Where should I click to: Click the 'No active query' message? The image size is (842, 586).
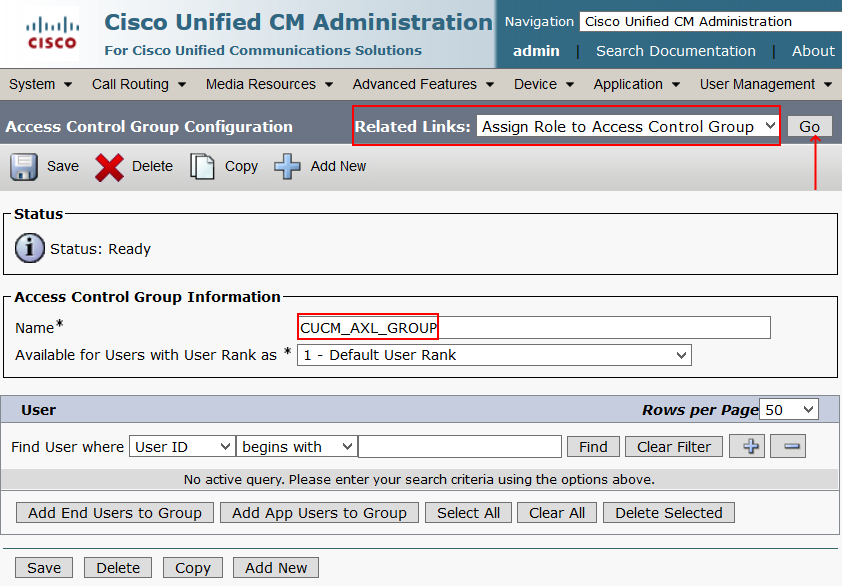coord(419,479)
